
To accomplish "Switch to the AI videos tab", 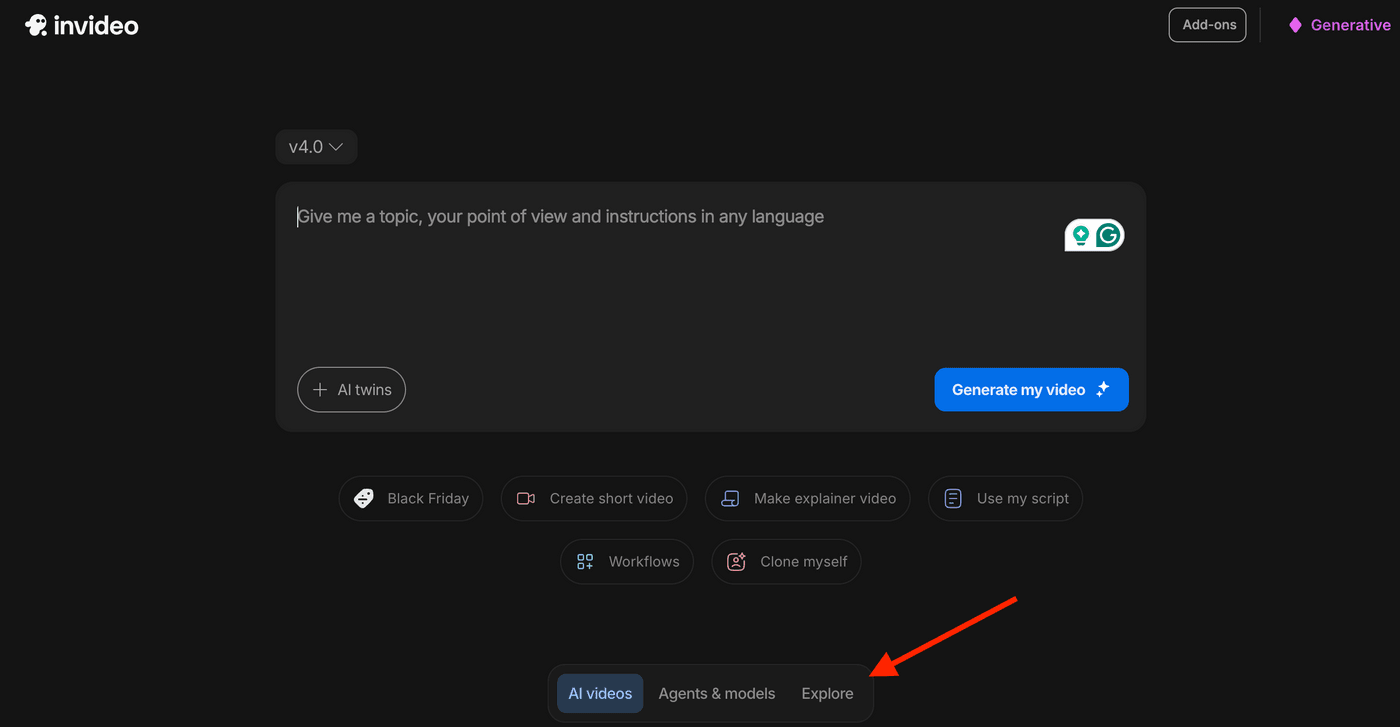I will coord(600,694).
